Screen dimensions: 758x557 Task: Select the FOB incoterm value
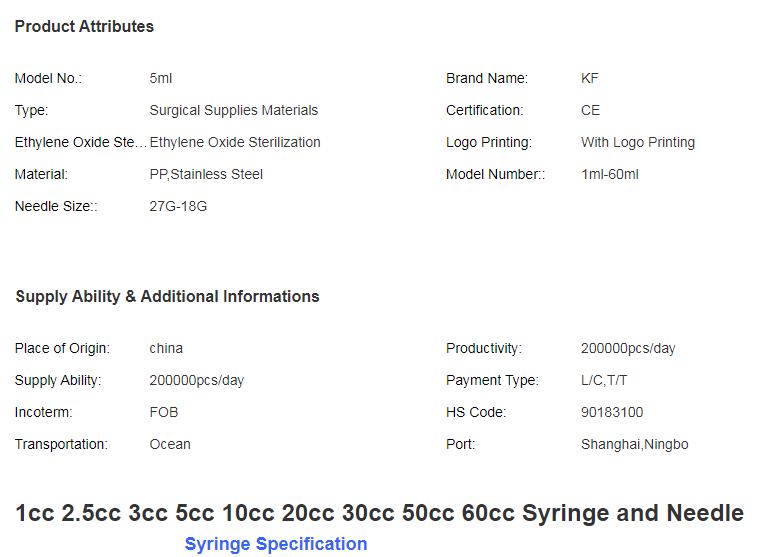coord(163,412)
